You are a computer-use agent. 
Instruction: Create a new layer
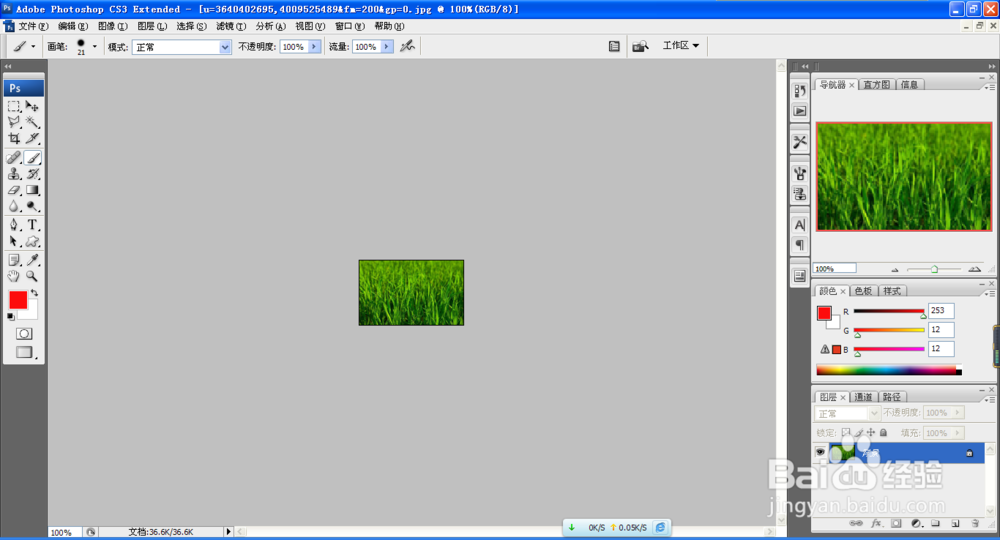(955, 523)
